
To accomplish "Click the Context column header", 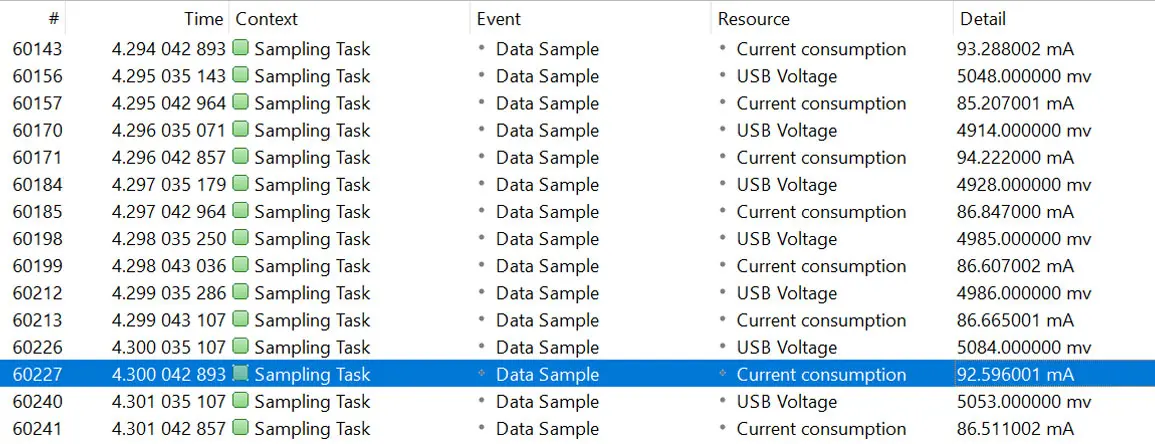I will 266,19.
